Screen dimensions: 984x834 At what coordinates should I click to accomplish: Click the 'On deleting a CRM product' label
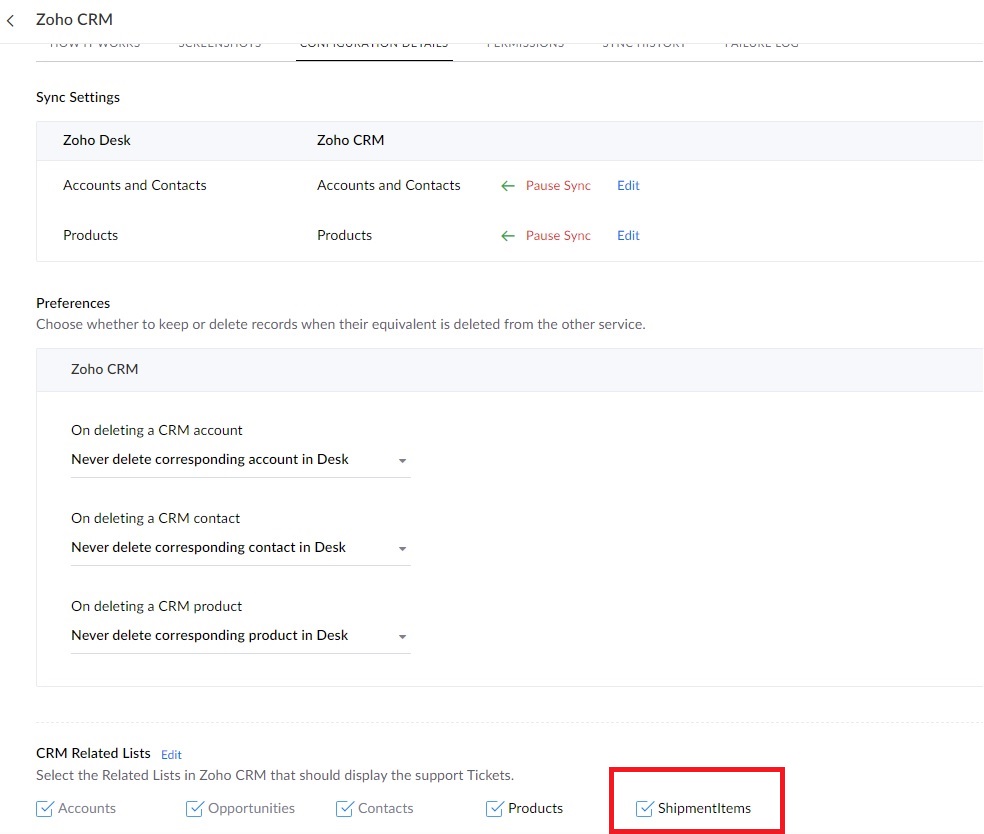pos(156,606)
